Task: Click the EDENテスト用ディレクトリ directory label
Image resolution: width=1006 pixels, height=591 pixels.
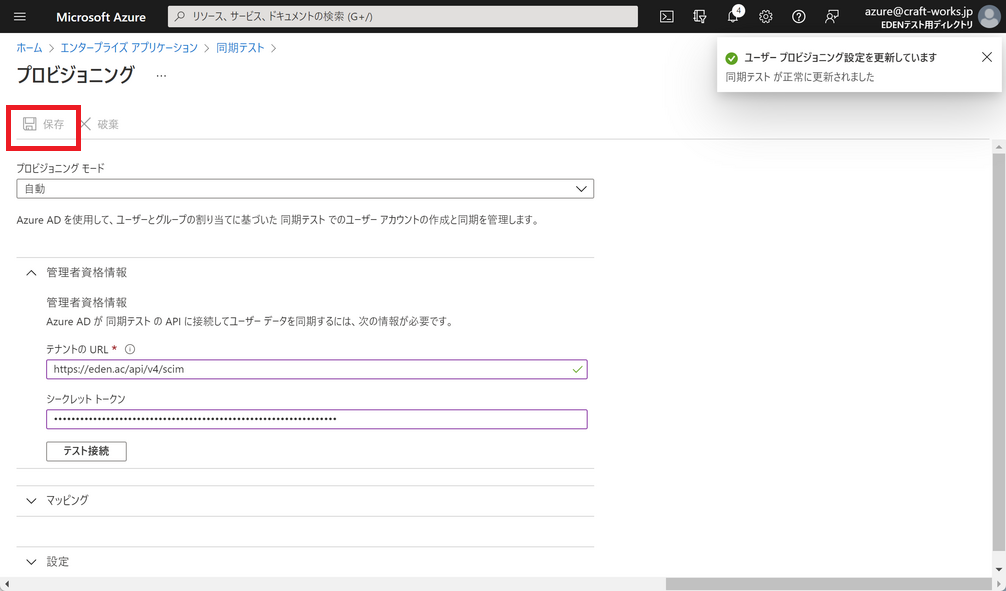Action: (x=926, y=24)
